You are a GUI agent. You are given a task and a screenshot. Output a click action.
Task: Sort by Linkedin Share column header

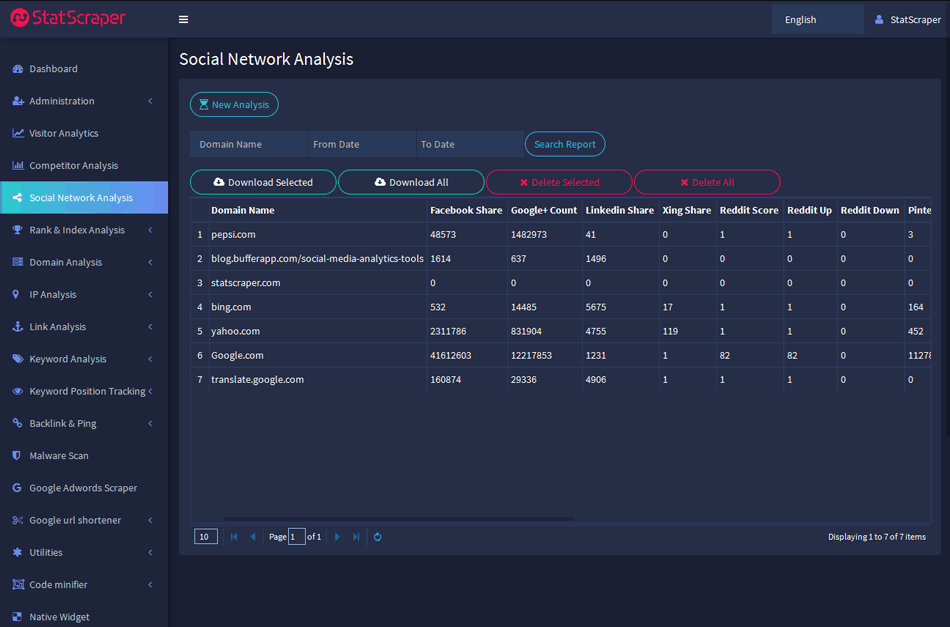pyautogui.click(x=619, y=210)
